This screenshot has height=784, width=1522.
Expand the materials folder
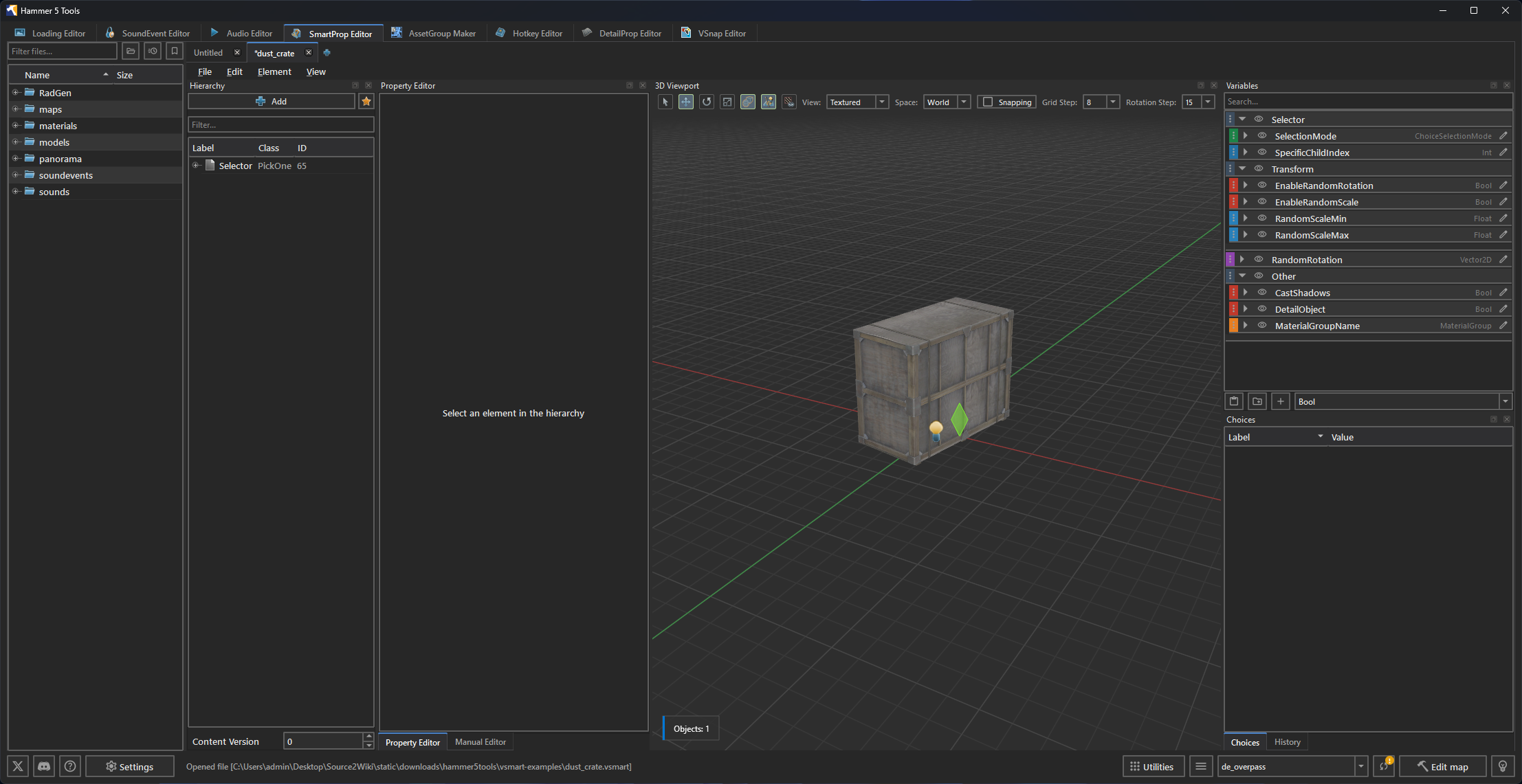tap(15, 126)
